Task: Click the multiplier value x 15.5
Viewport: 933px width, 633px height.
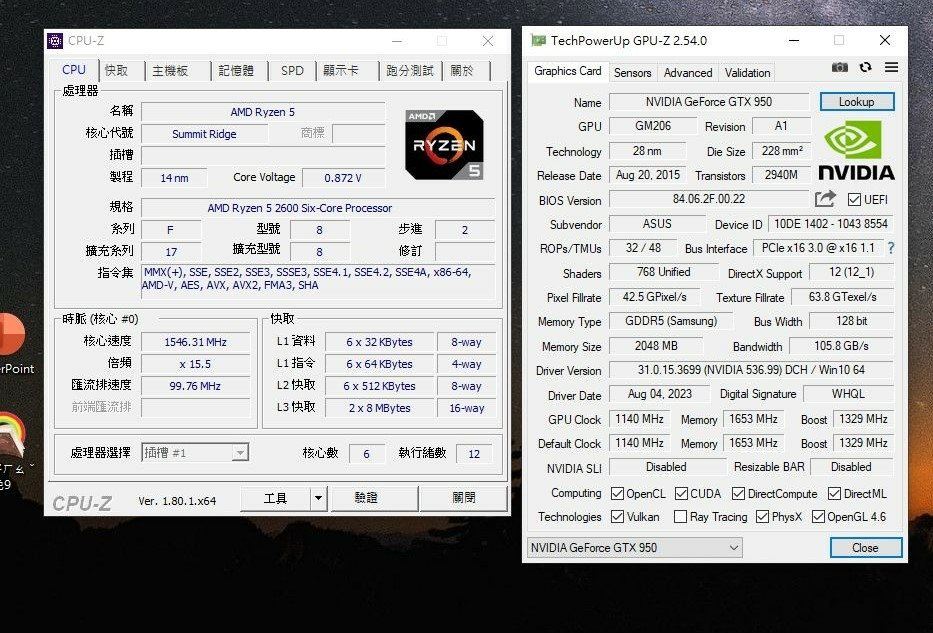Action: 196,364
